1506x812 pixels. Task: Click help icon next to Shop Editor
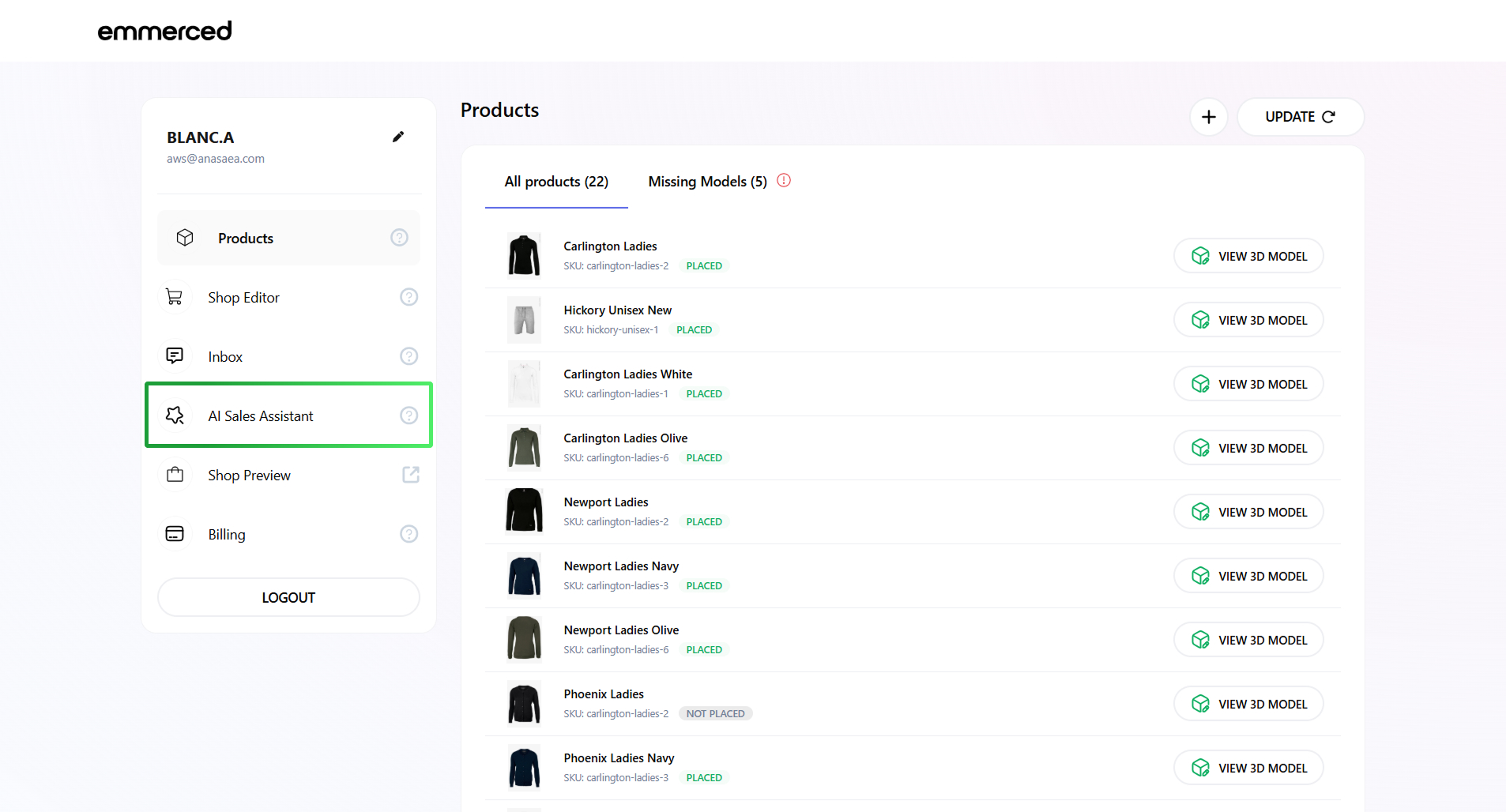coord(409,297)
